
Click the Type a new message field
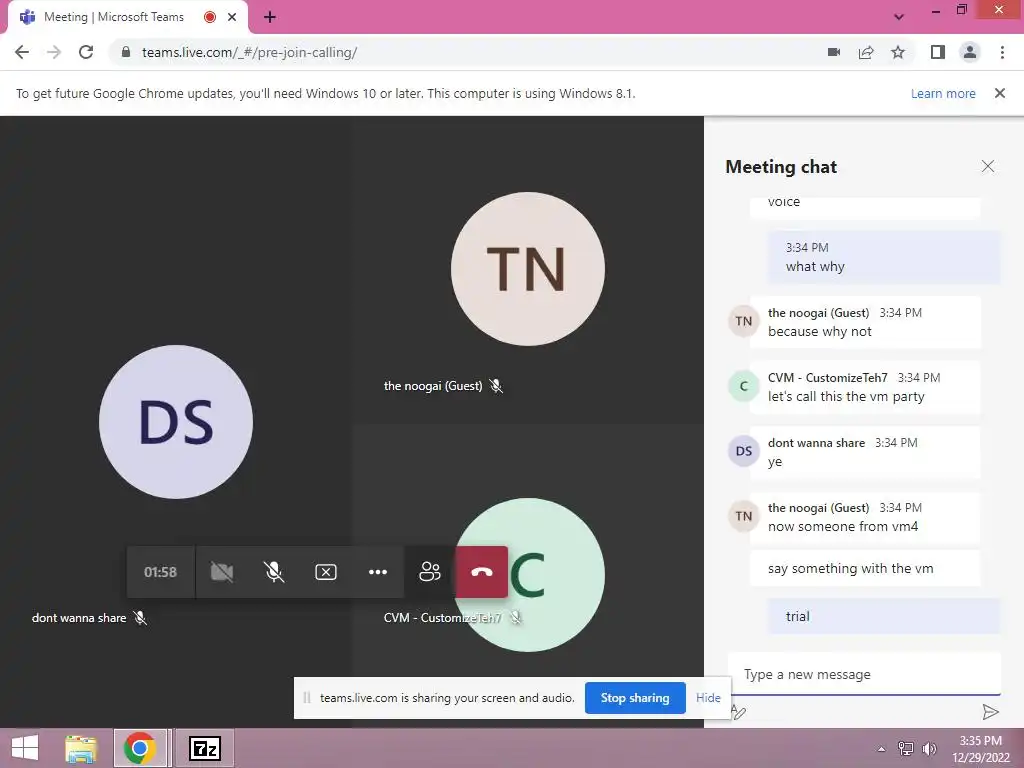865,675
